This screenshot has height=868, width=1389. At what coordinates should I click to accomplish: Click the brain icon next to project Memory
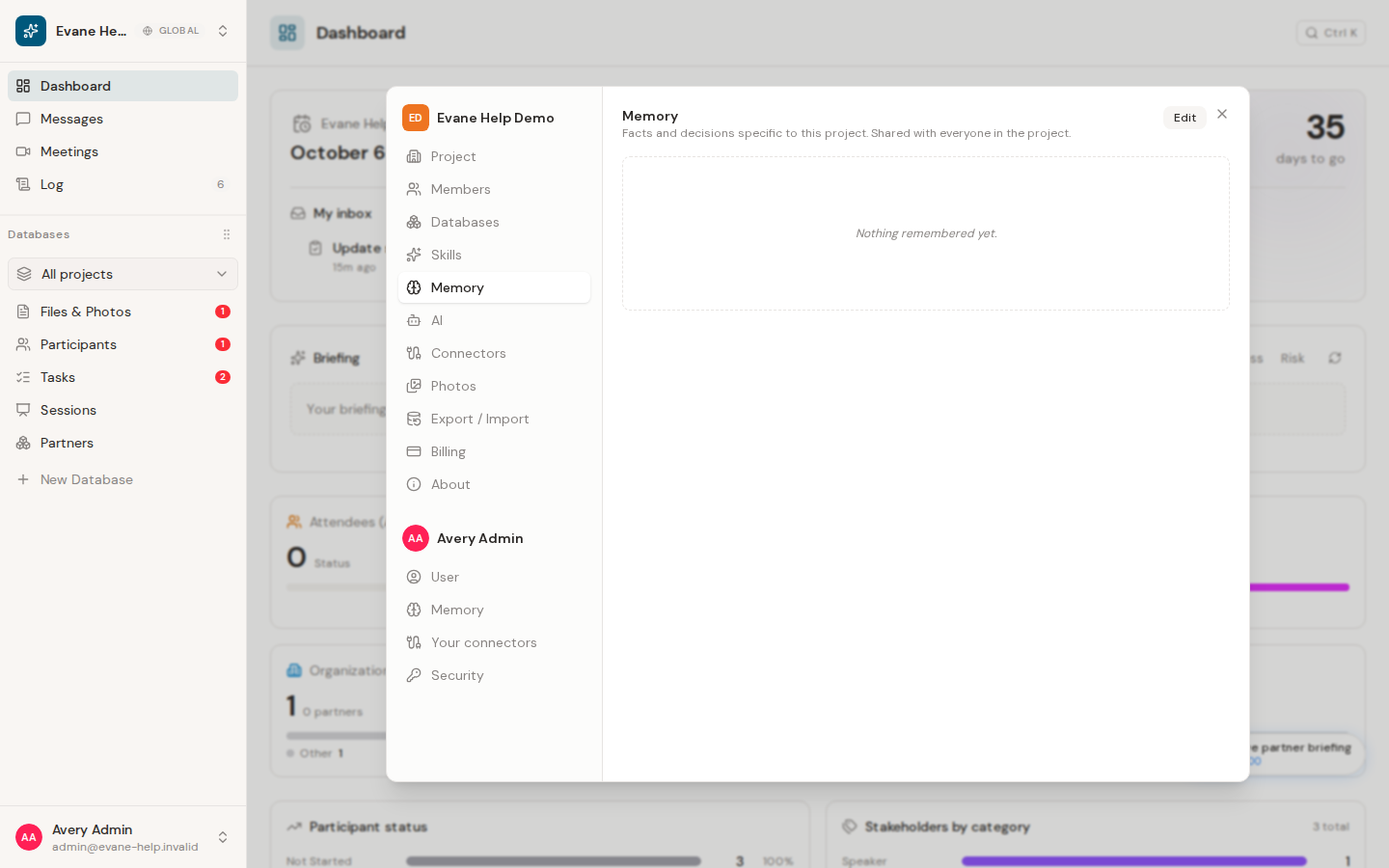pyautogui.click(x=414, y=287)
